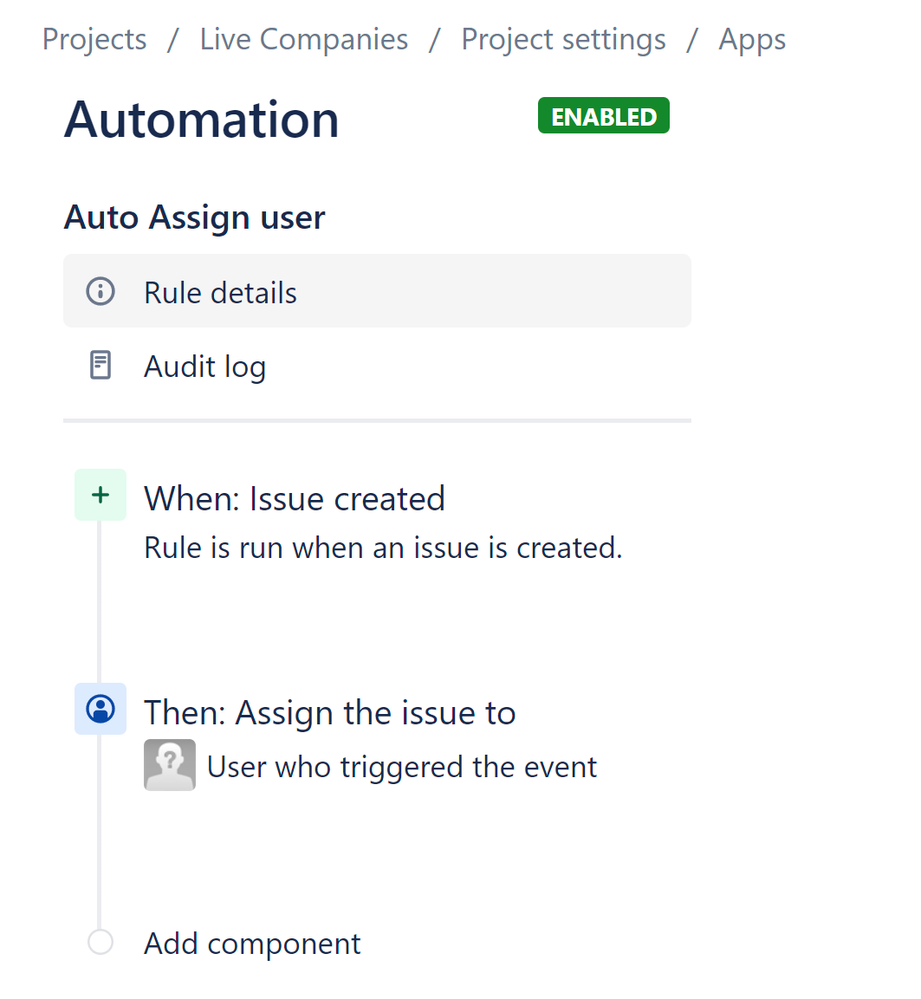Click the Automation page heading

[201, 119]
